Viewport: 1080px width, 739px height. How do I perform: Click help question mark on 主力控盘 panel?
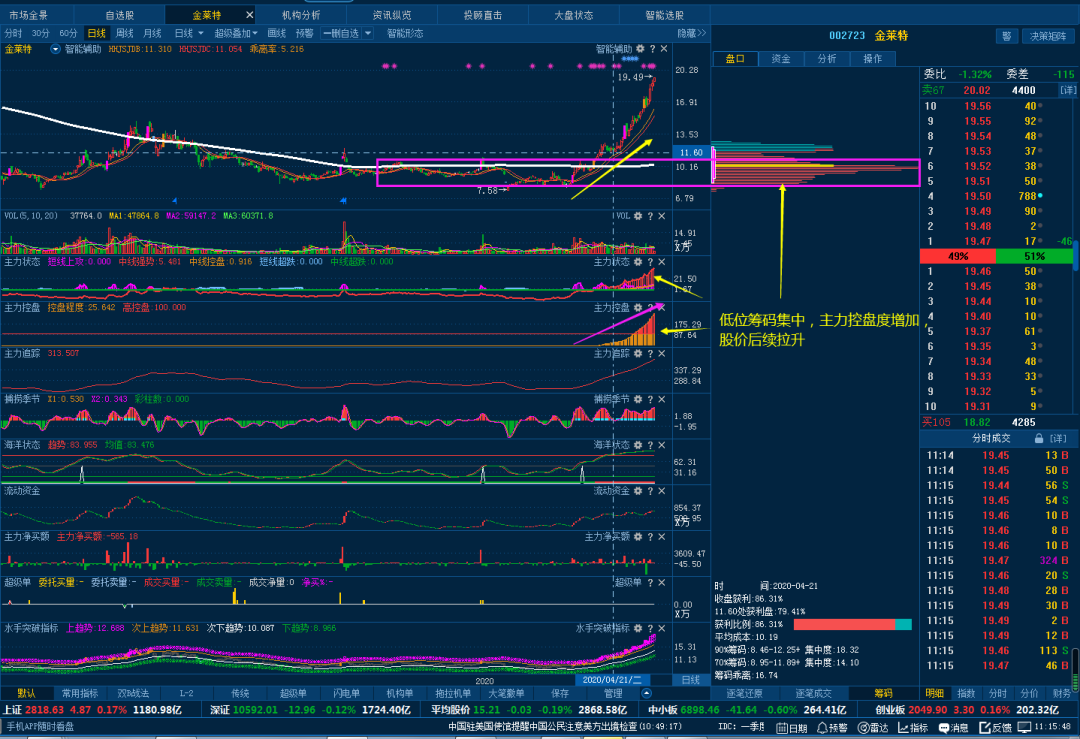pyautogui.click(x=650, y=308)
